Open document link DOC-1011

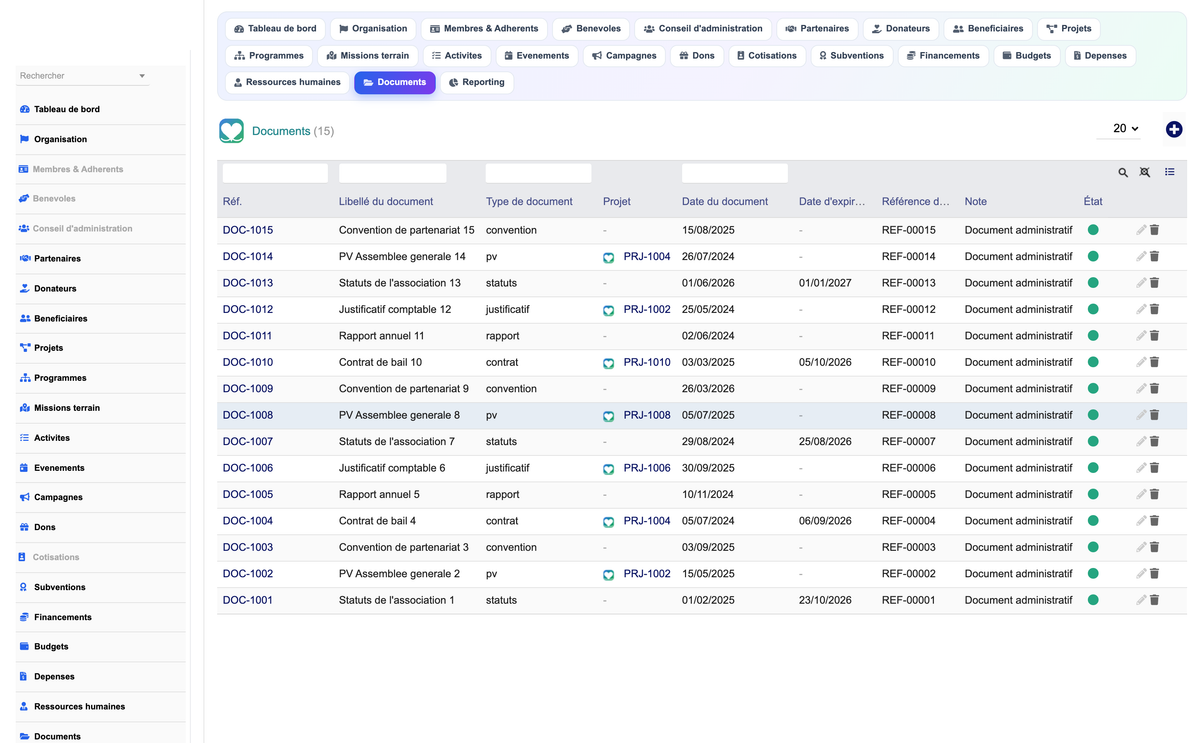248,336
